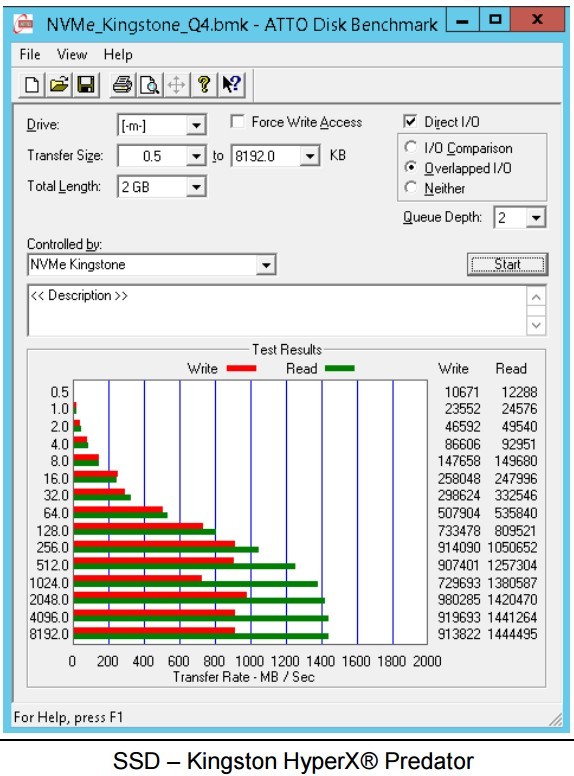Click the Start benchmark button
Viewport: 574px width, 776px height.
[x=507, y=264]
